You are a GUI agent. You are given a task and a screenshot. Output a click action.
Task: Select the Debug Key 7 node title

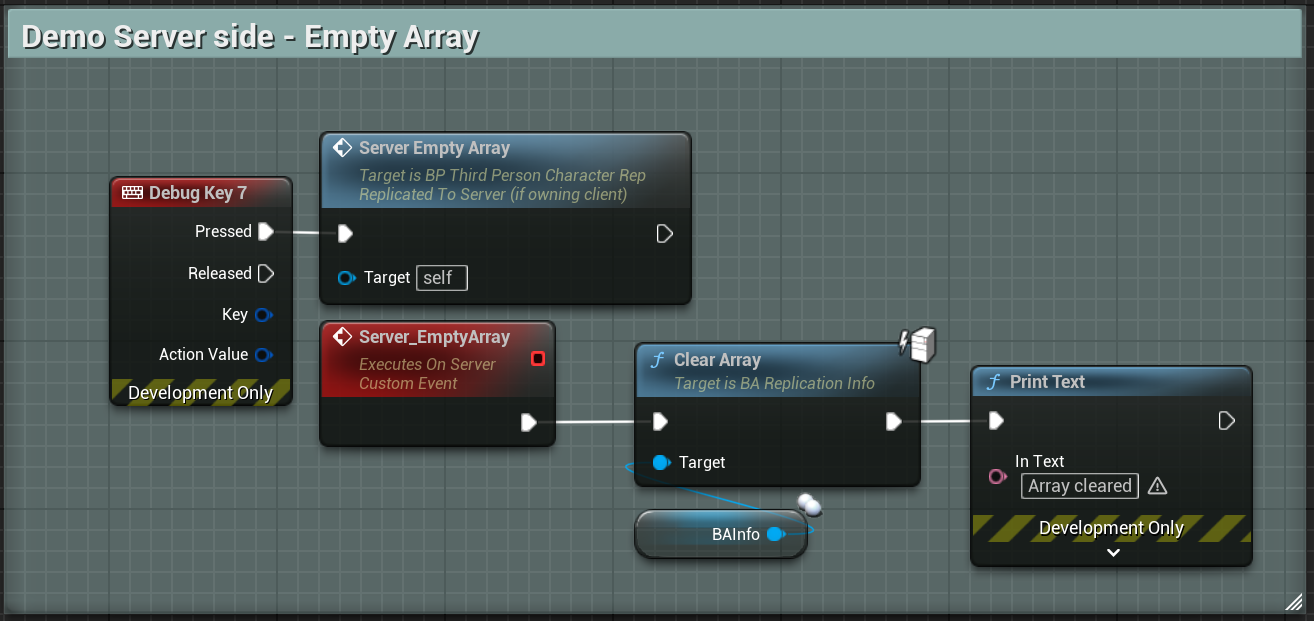pos(198,193)
